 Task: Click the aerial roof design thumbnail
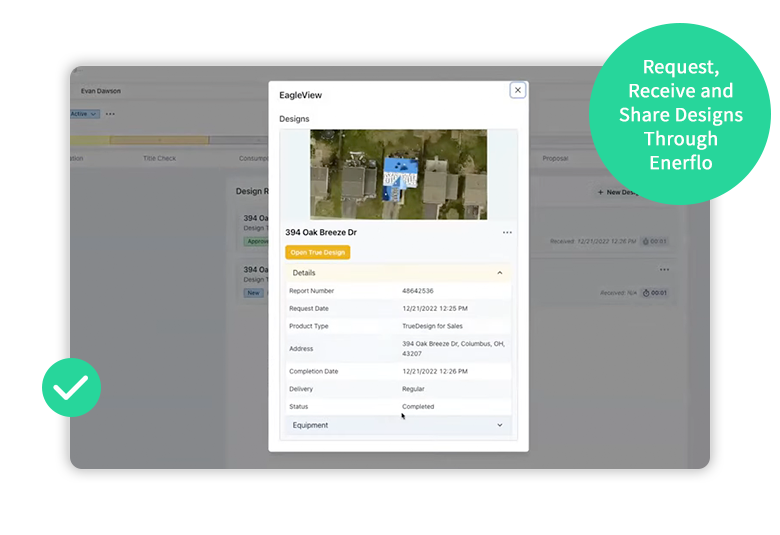[x=398, y=174]
